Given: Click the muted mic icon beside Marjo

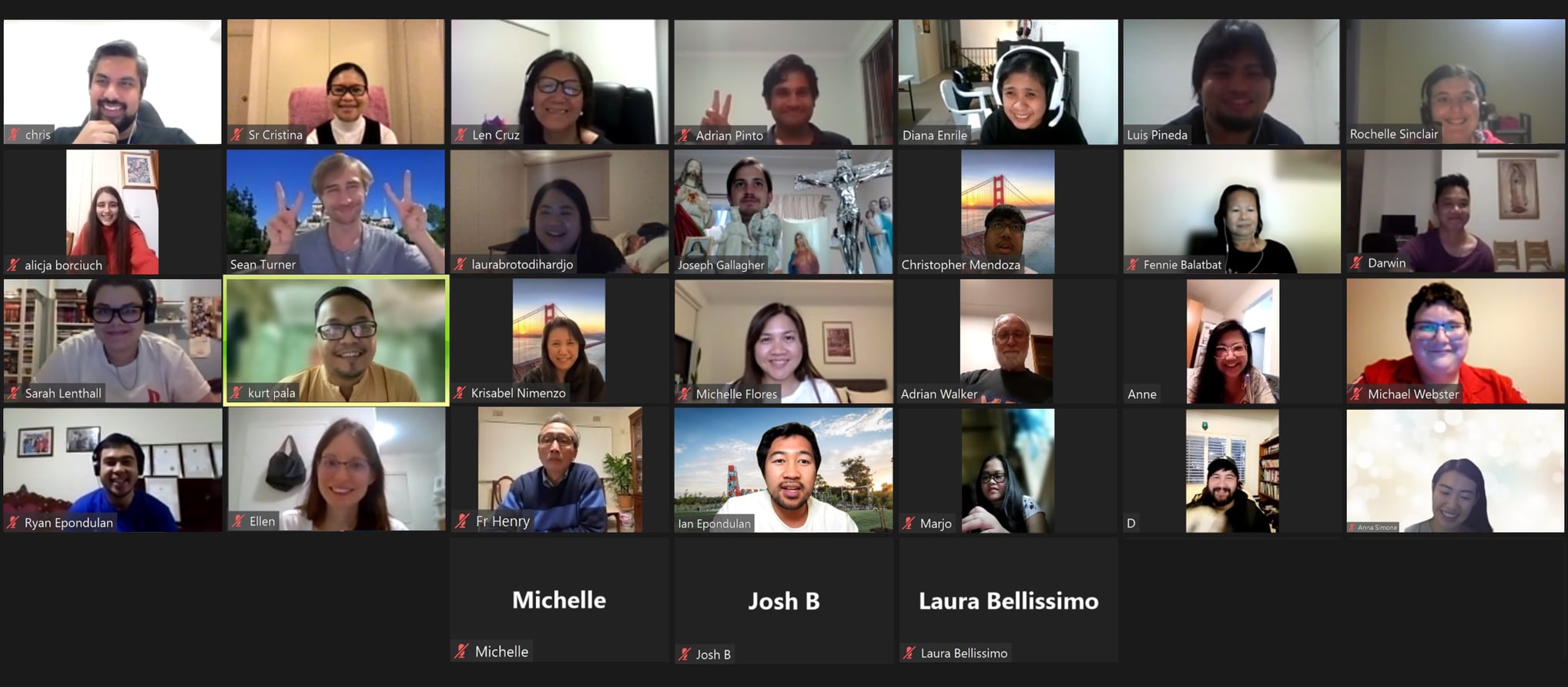Looking at the screenshot, I should tap(909, 523).
